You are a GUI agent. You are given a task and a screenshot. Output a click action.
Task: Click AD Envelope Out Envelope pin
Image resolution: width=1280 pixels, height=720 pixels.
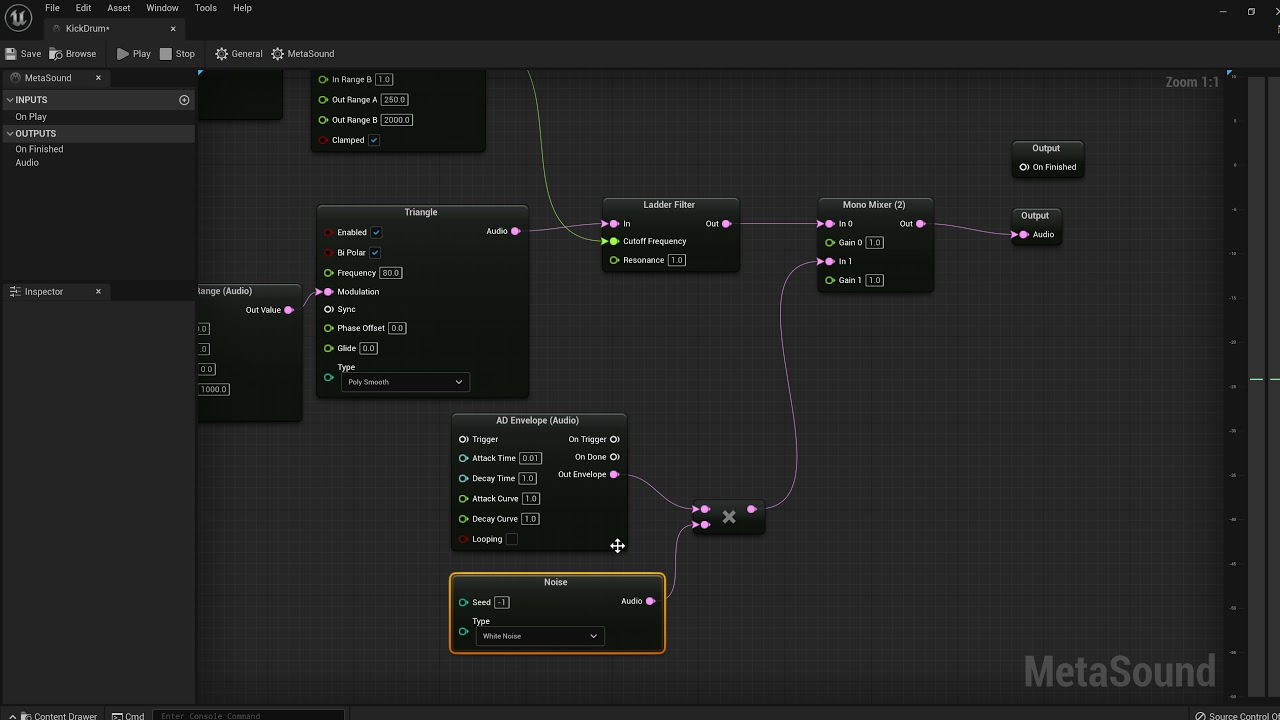tap(614, 474)
